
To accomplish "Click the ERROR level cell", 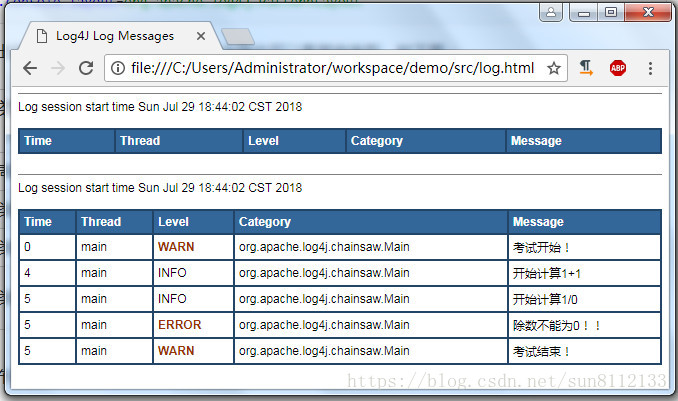I will [x=194, y=325].
